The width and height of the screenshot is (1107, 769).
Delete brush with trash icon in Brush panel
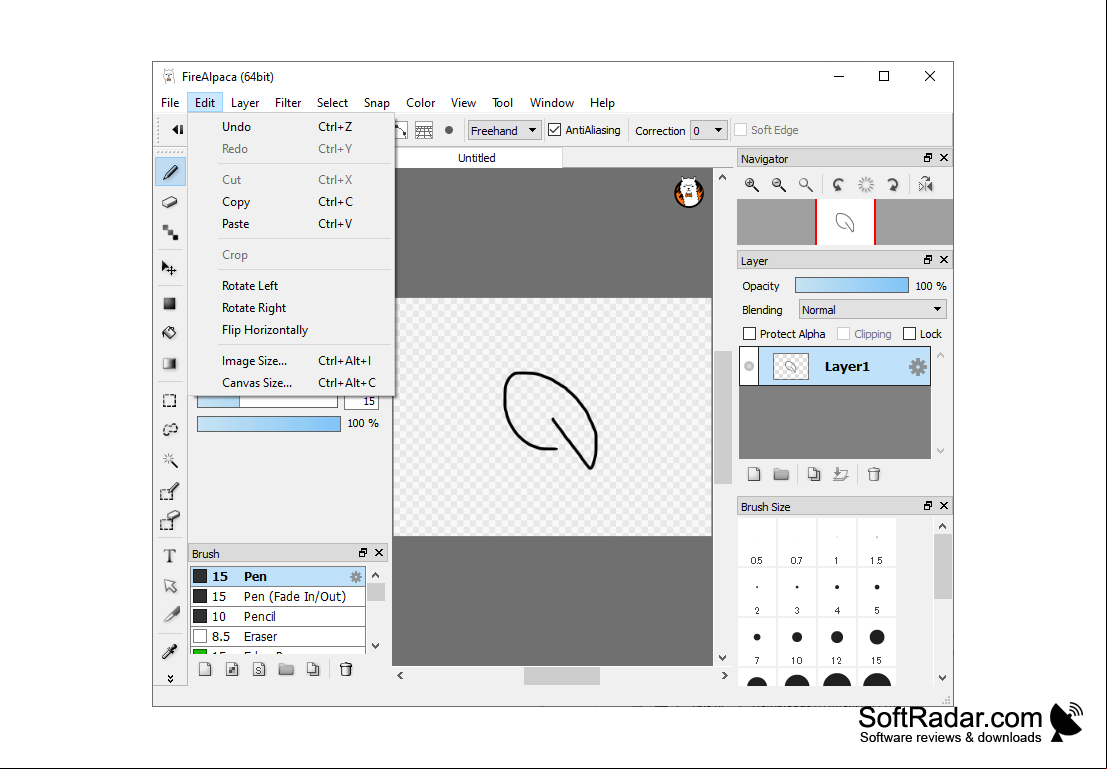[346, 669]
